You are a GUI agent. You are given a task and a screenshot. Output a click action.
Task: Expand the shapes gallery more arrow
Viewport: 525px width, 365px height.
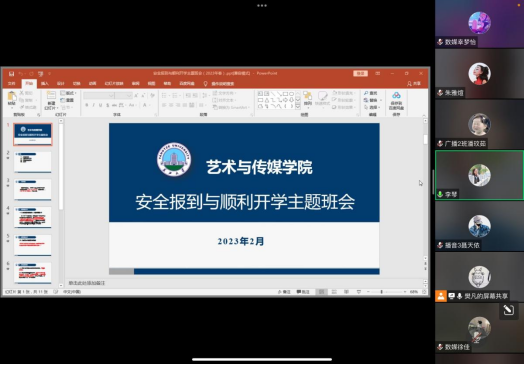298,106
